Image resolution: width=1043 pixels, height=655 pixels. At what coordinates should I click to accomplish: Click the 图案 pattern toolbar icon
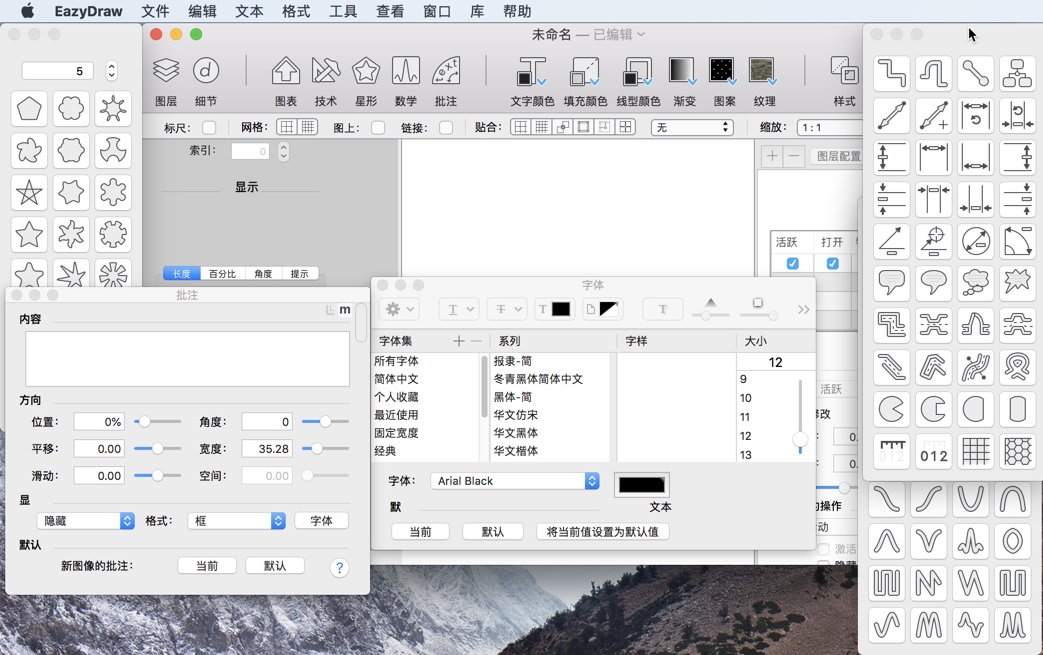[724, 70]
